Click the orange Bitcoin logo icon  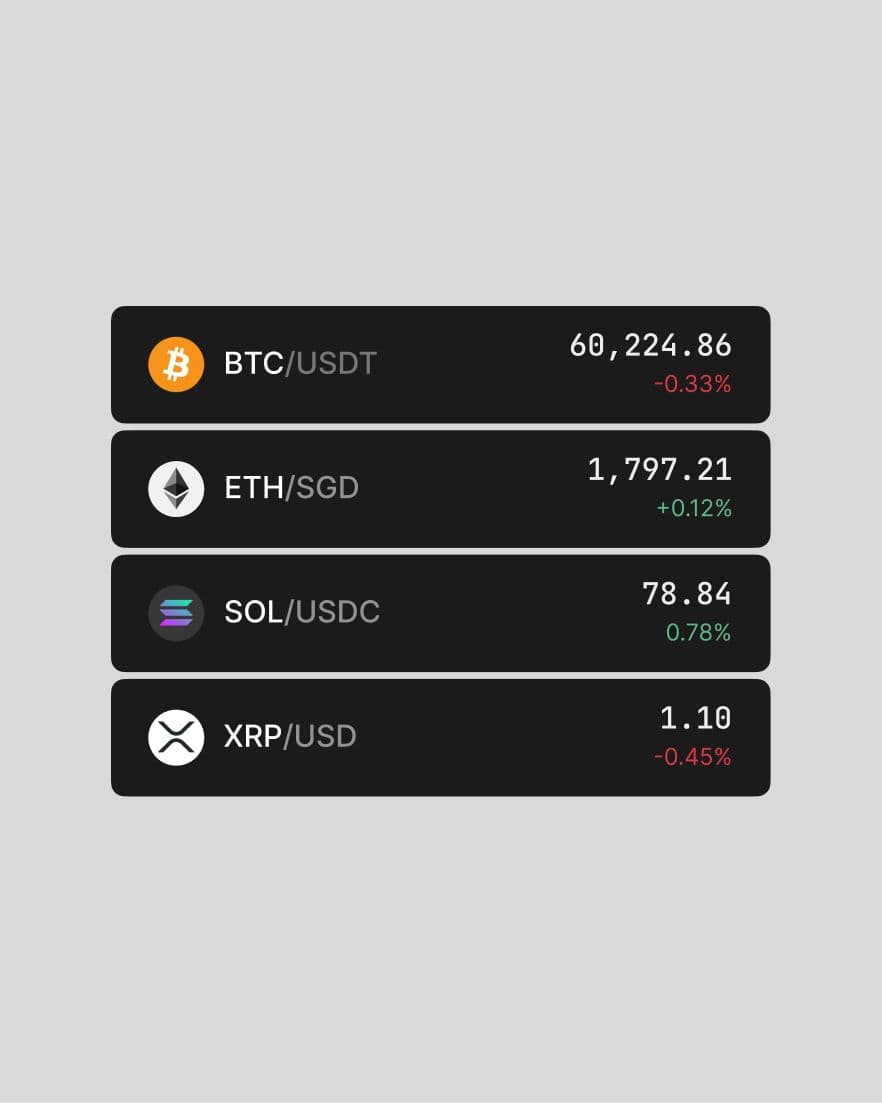(176, 364)
